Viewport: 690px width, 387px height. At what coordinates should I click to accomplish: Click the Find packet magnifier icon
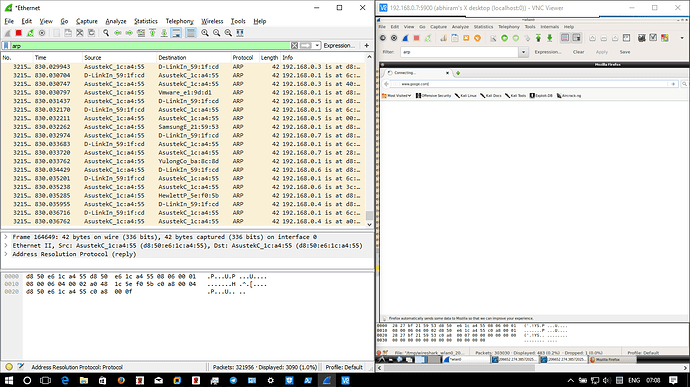click(x=106, y=33)
